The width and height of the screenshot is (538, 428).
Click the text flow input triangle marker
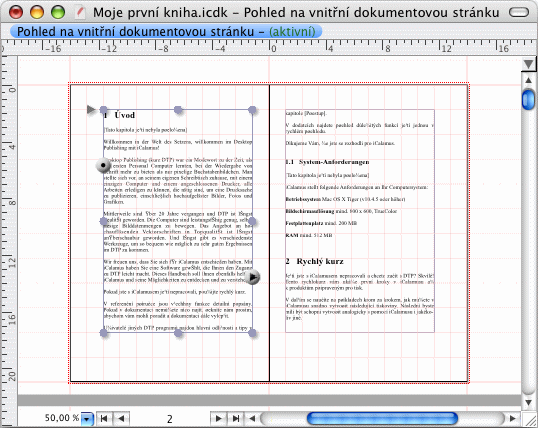coord(91,109)
